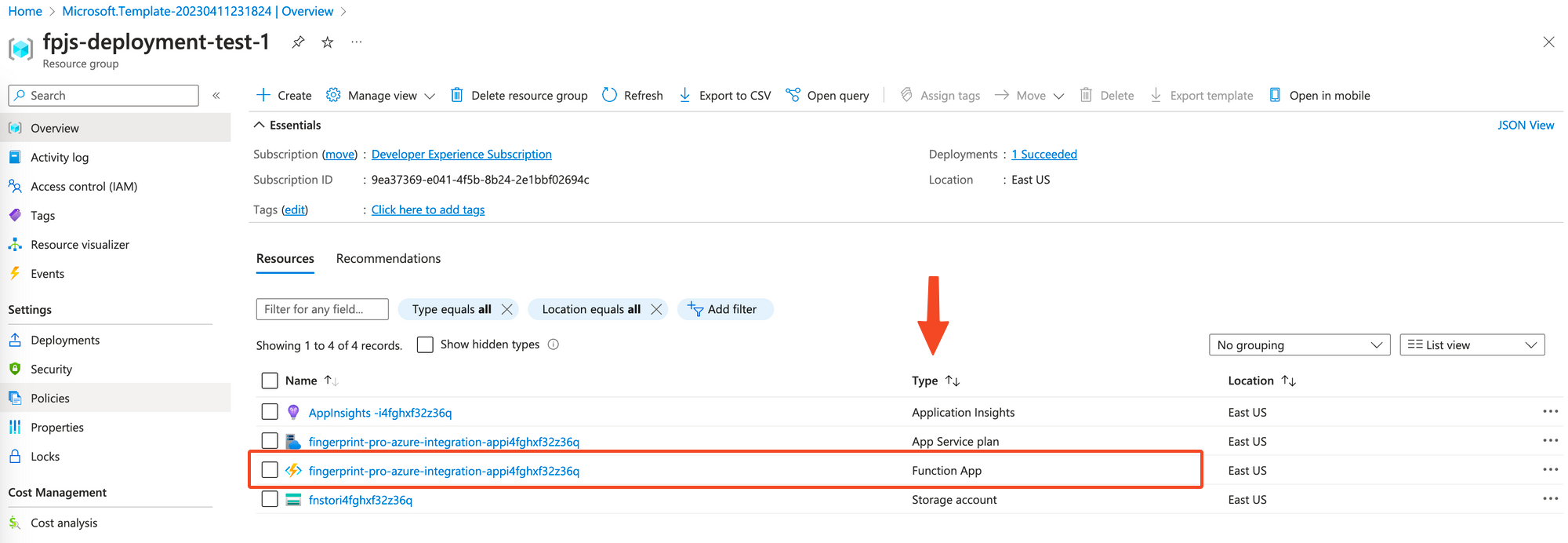The height and width of the screenshot is (543, 1568).
Task: Open row menu for Storage account resource
Action: click(x=1550, y=498)
